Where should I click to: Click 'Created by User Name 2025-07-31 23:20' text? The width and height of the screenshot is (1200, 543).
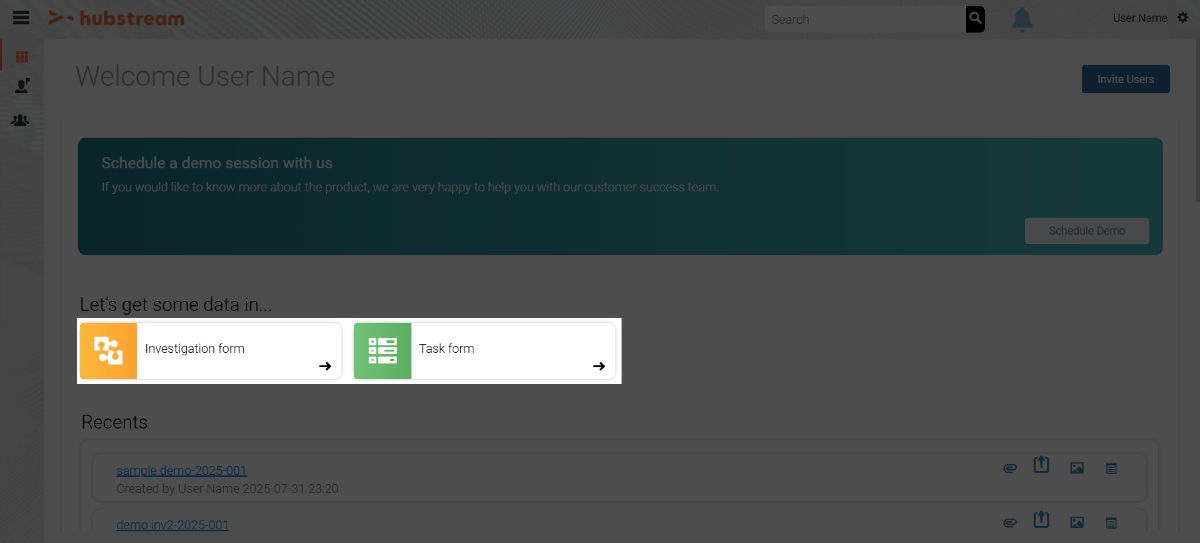[x=227, y=489]
